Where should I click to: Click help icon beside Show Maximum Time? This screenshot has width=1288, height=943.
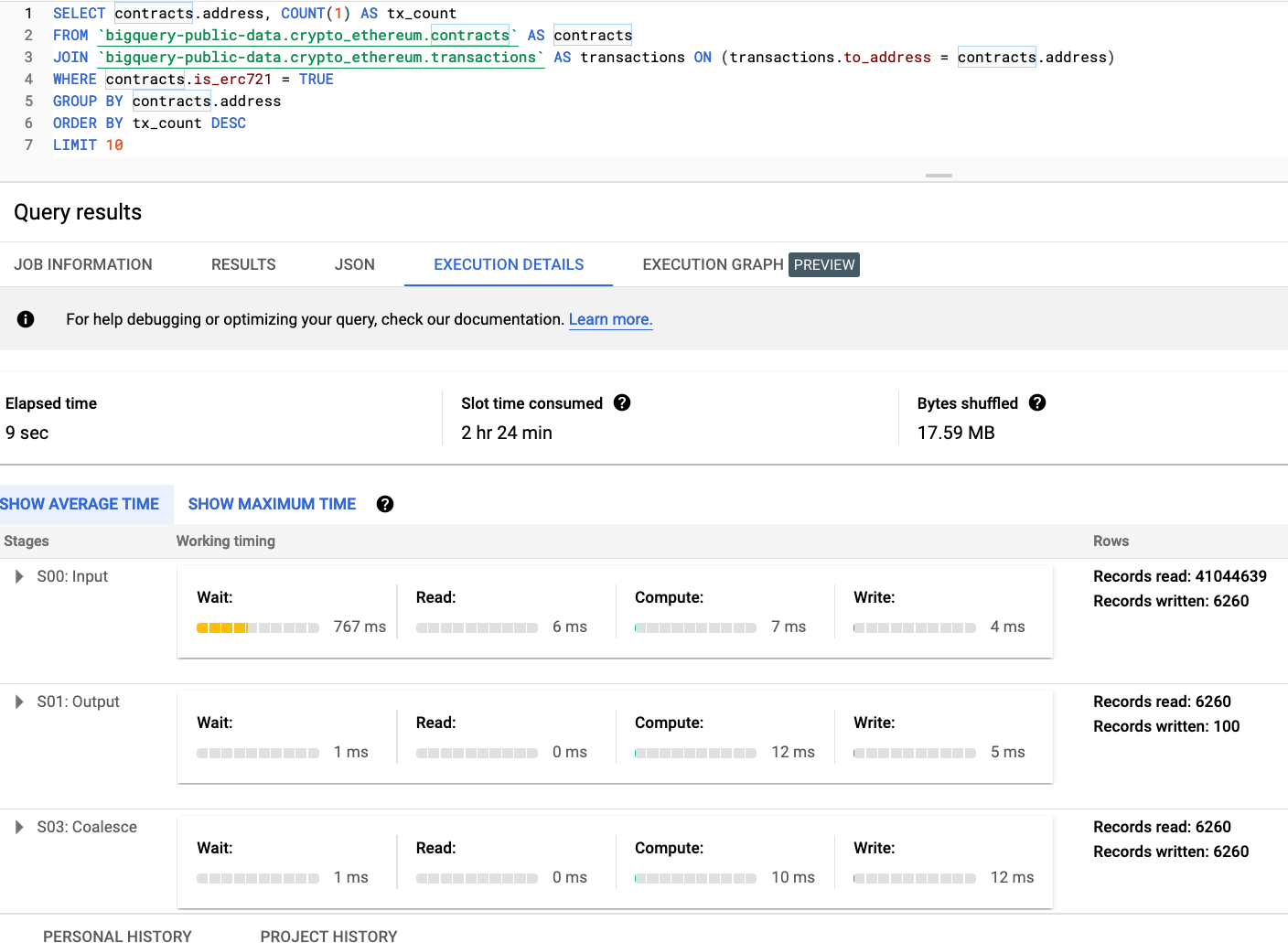385,504
